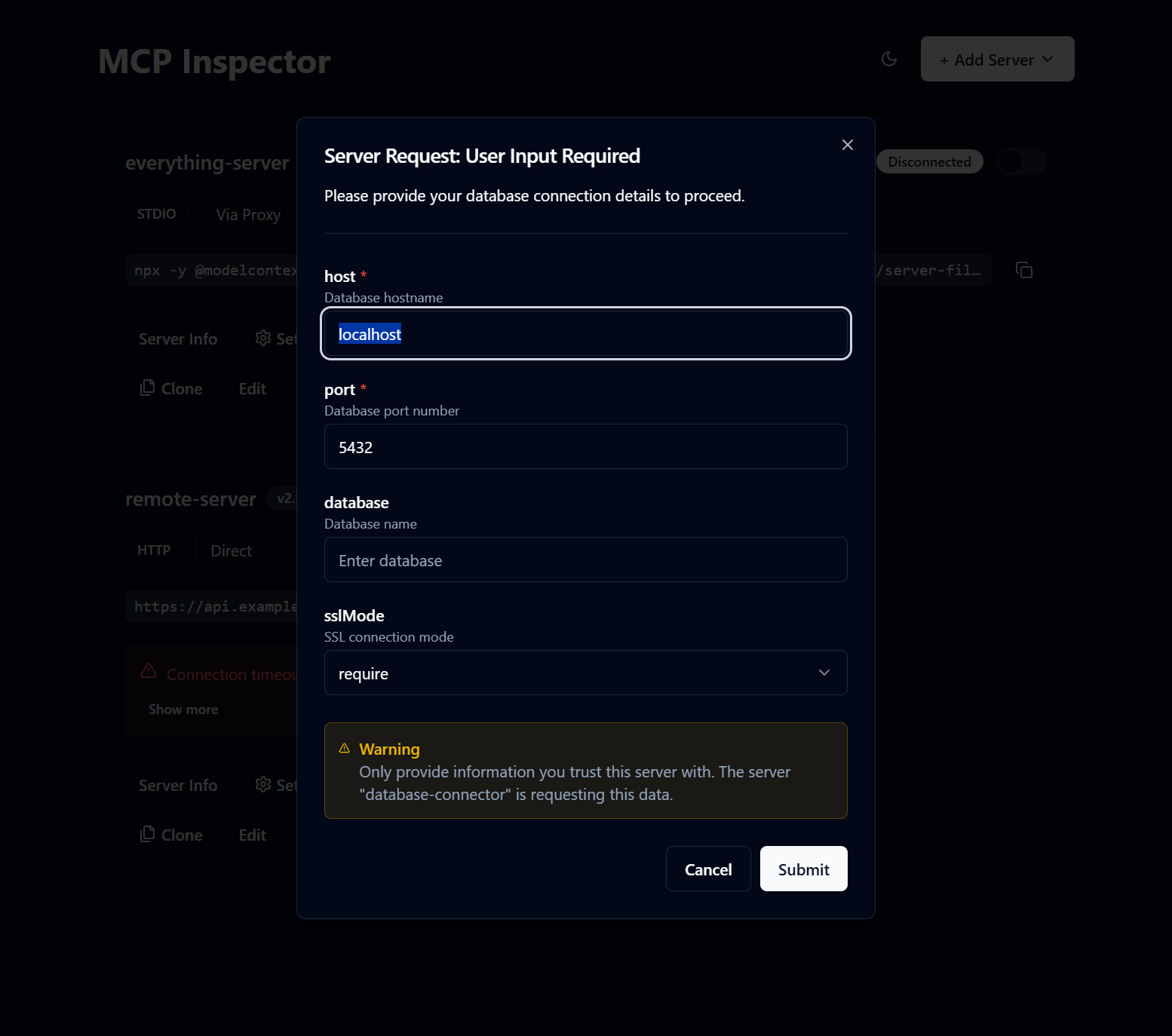Click the everything-server name heading
This screenshot has width=1172, height=1036.
(207, 163)
